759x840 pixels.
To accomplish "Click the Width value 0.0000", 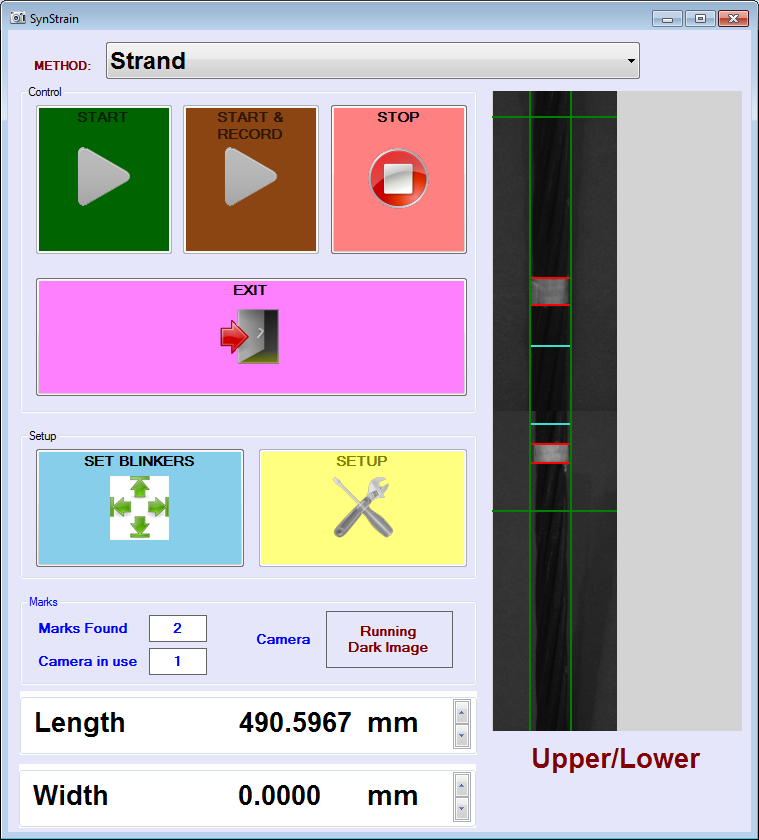I will tap(279, 796).
